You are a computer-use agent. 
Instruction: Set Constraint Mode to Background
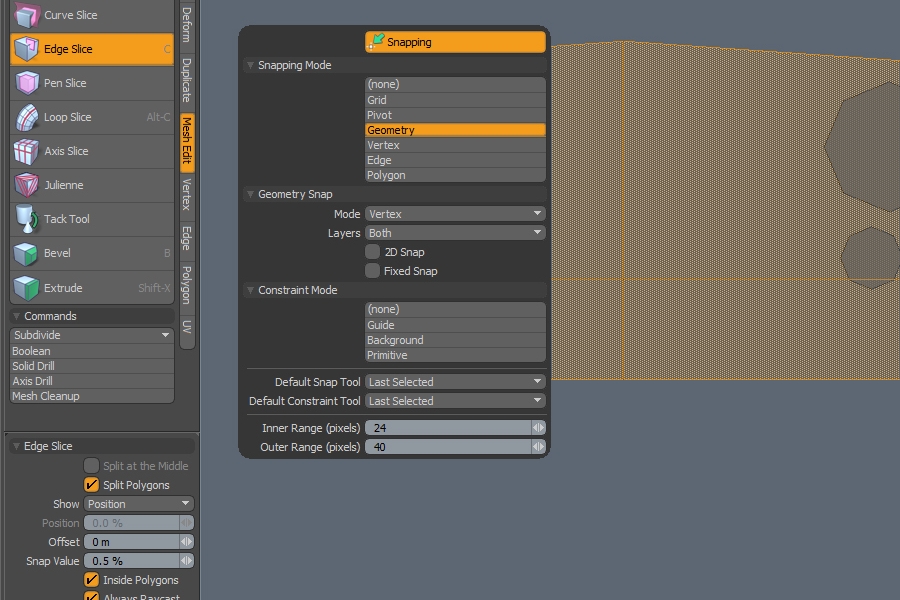(455, 340)
